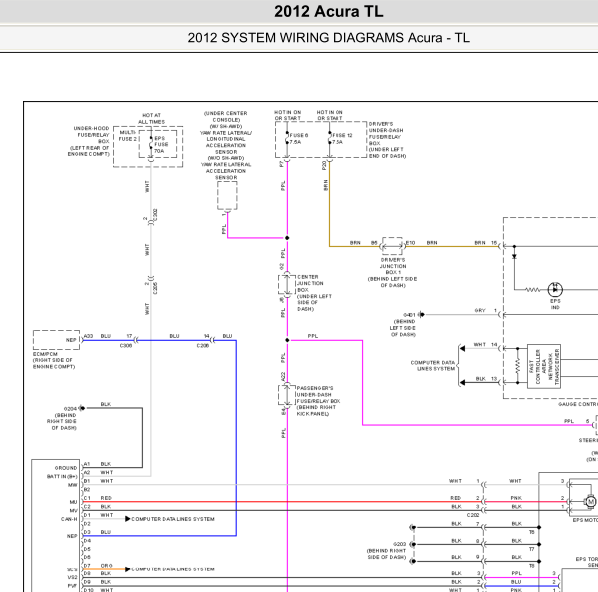This screenshot has height=592, width=598.
Task: Click the 'FAST CONTROLLER AREA NETWORK TRANSCEIVER' box
Action: click(x=543, y=366)
